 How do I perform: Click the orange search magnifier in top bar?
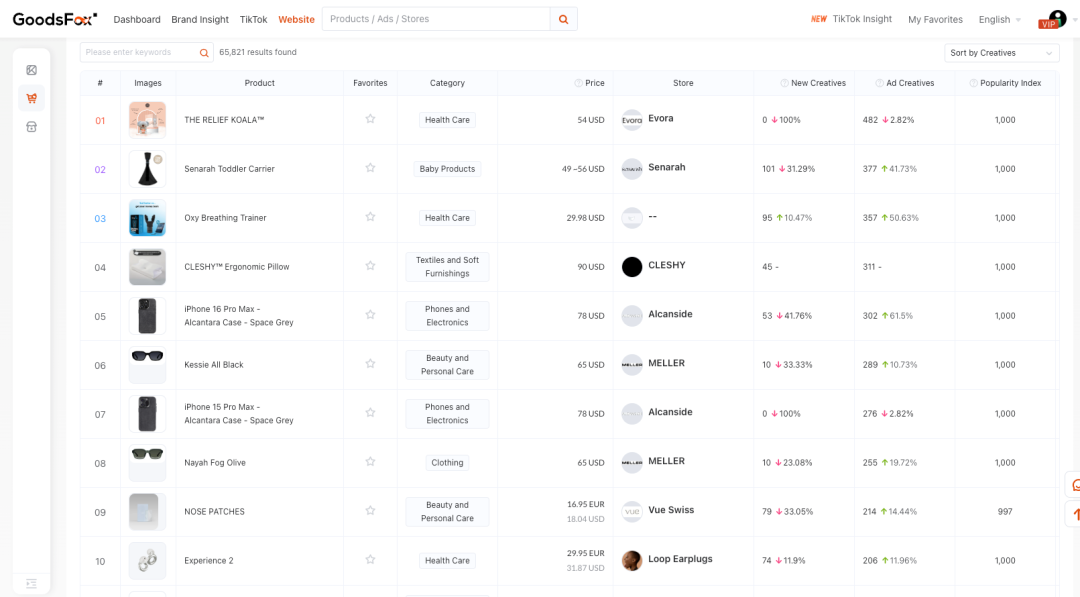(563, 19)
